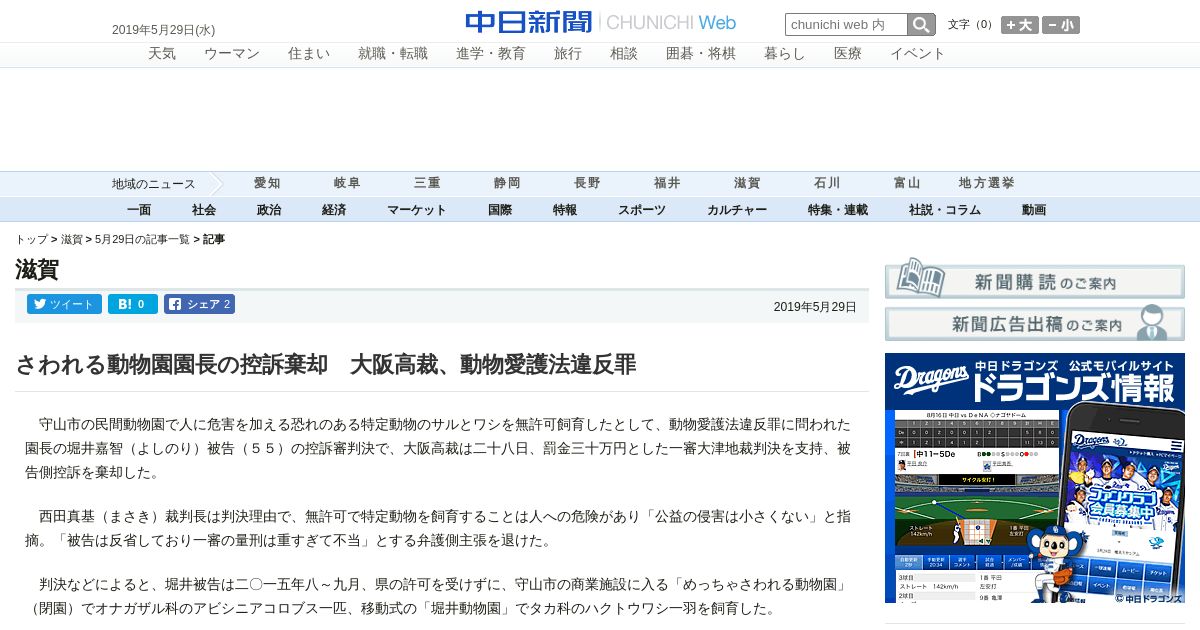Viewport: 1200px width, 630px height.
Task: Go to 動画 section
Action: tap(1034, 210)
